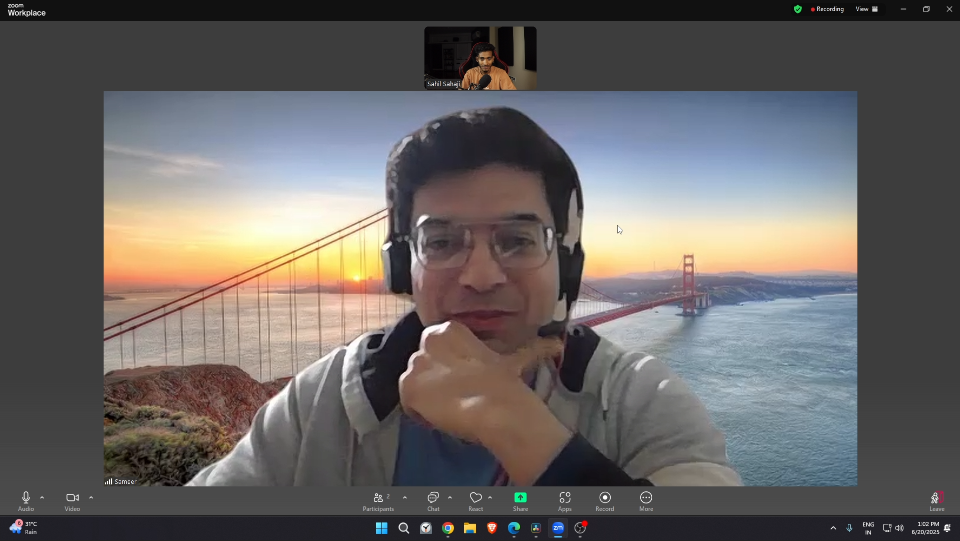The width and height of the screenshot is (960, 541).
Task: Expand the Chat options caret
Action: pos(450,497)
